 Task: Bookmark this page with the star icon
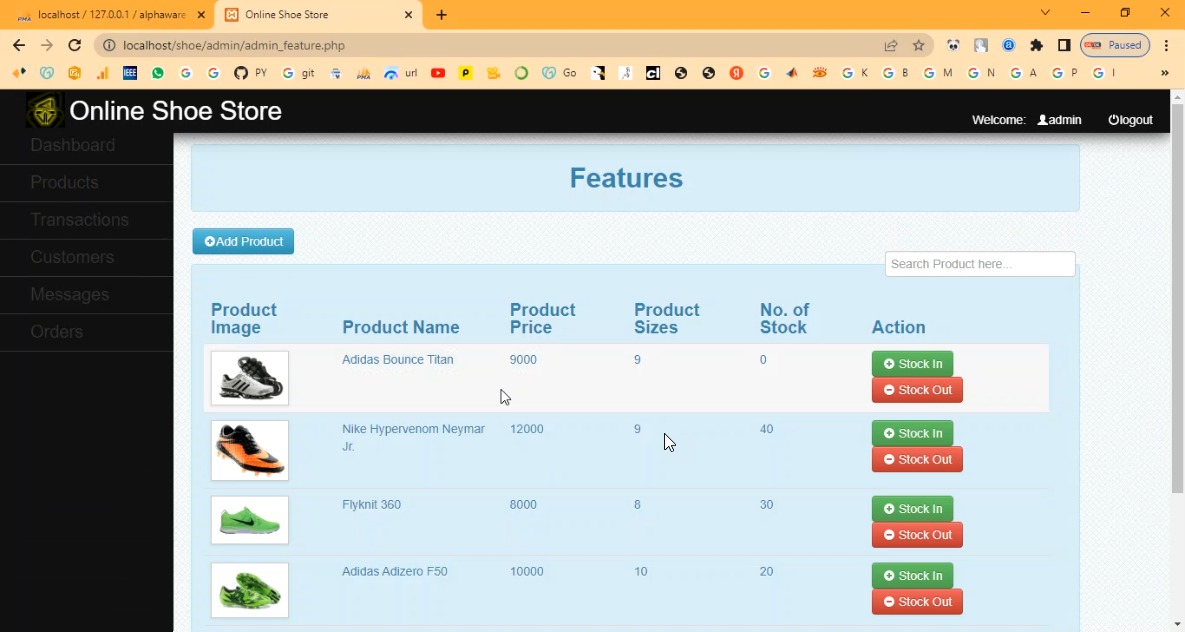918,45
